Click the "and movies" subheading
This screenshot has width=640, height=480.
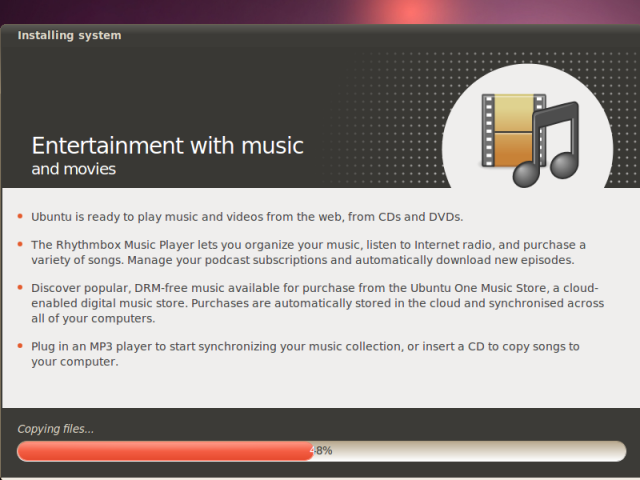coord(73,169)
